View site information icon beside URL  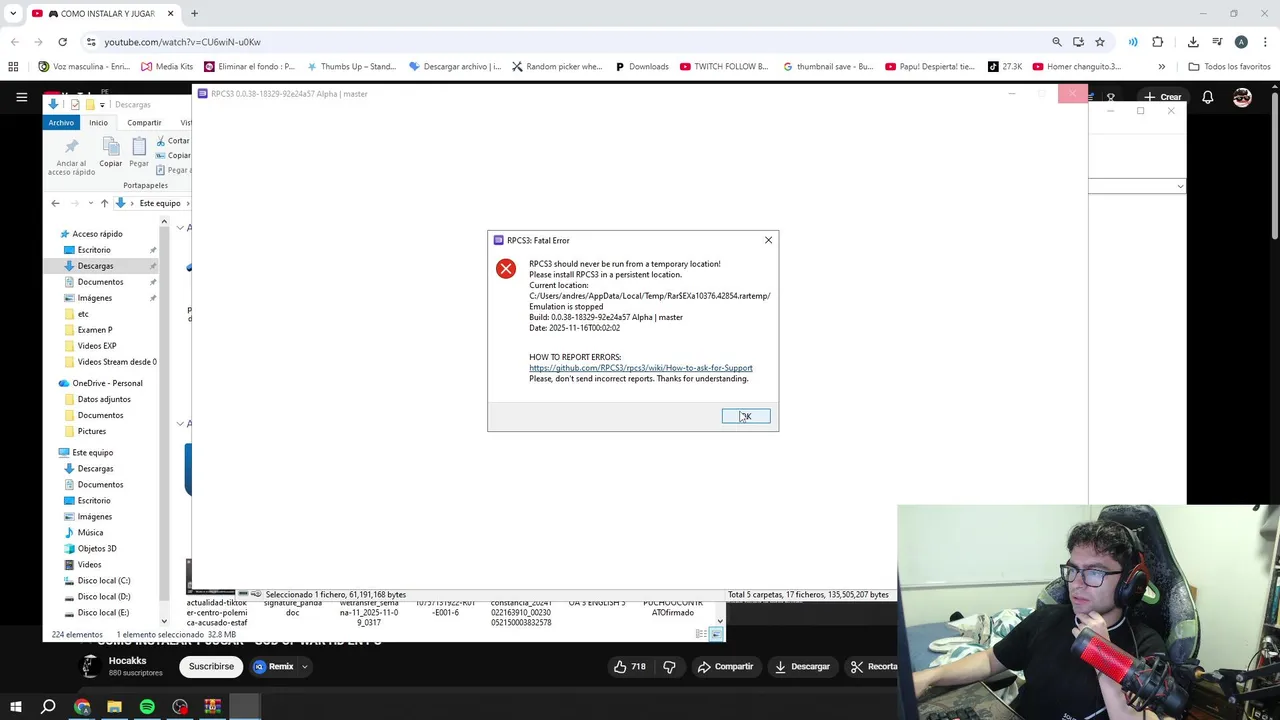pos(91,42)
